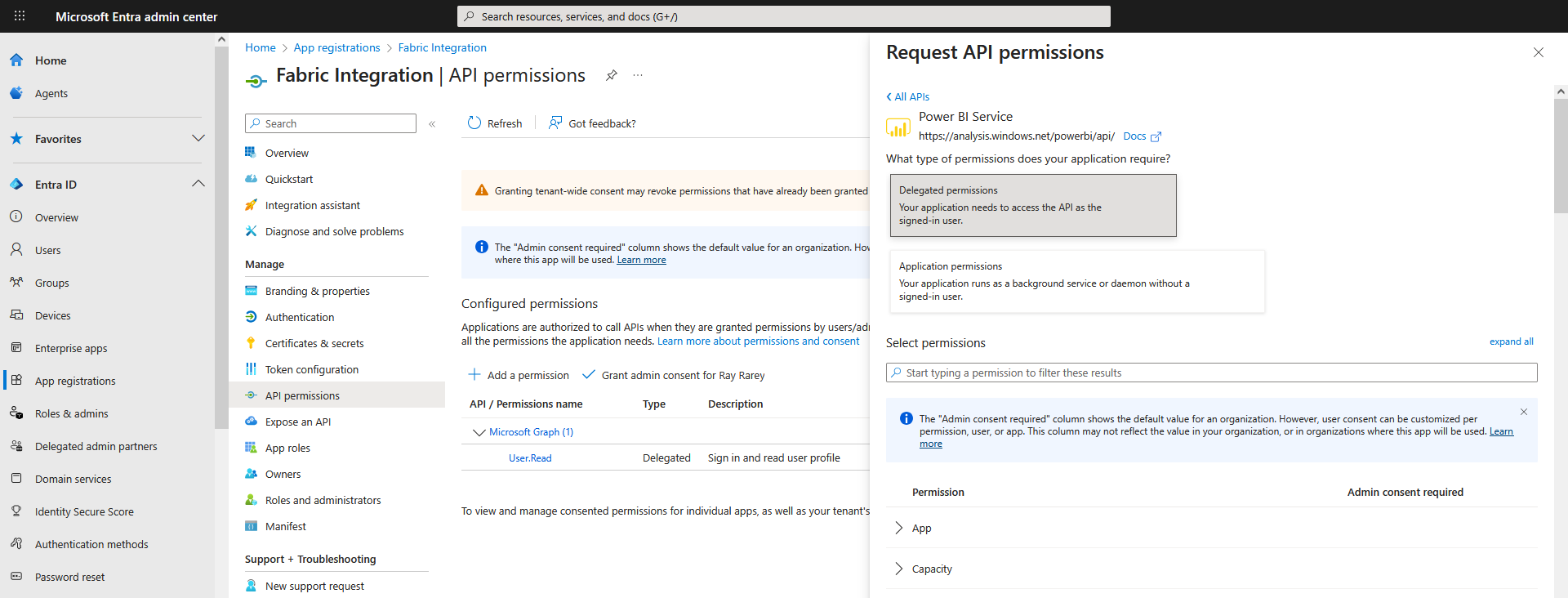Select Application permissions option
This screenshot has height=598, width=1568.
click(x=1076, y=281)
